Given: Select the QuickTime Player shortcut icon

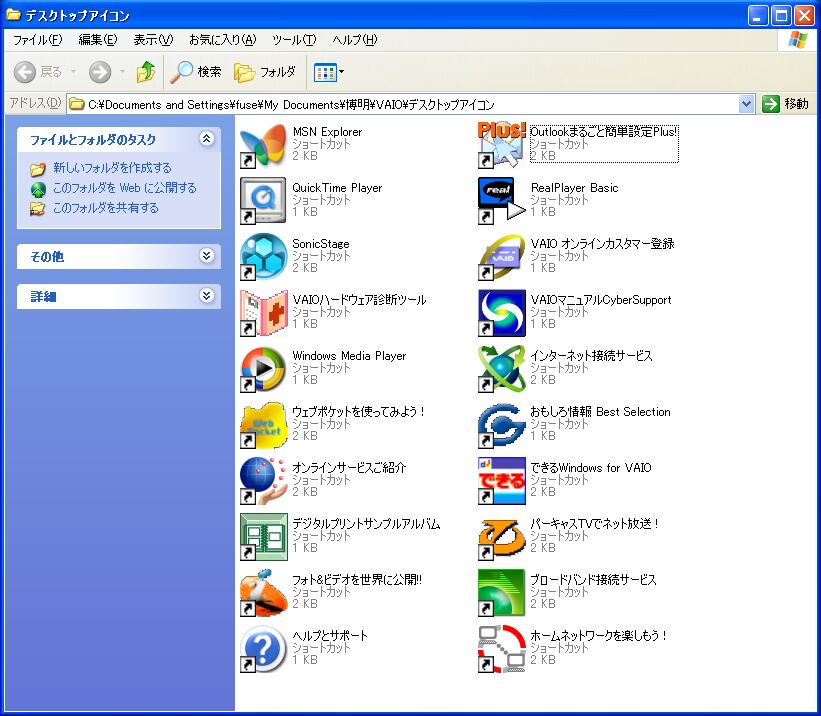Looking at the screenshot, I should click(x=263, y=201).
